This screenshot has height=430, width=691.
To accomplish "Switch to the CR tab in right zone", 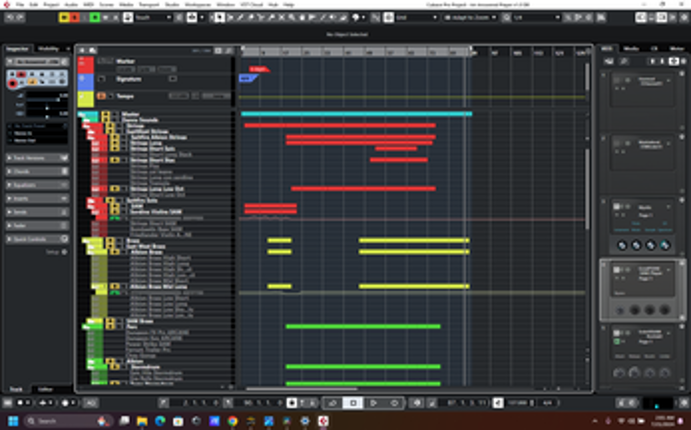I will tap(654, 48).
